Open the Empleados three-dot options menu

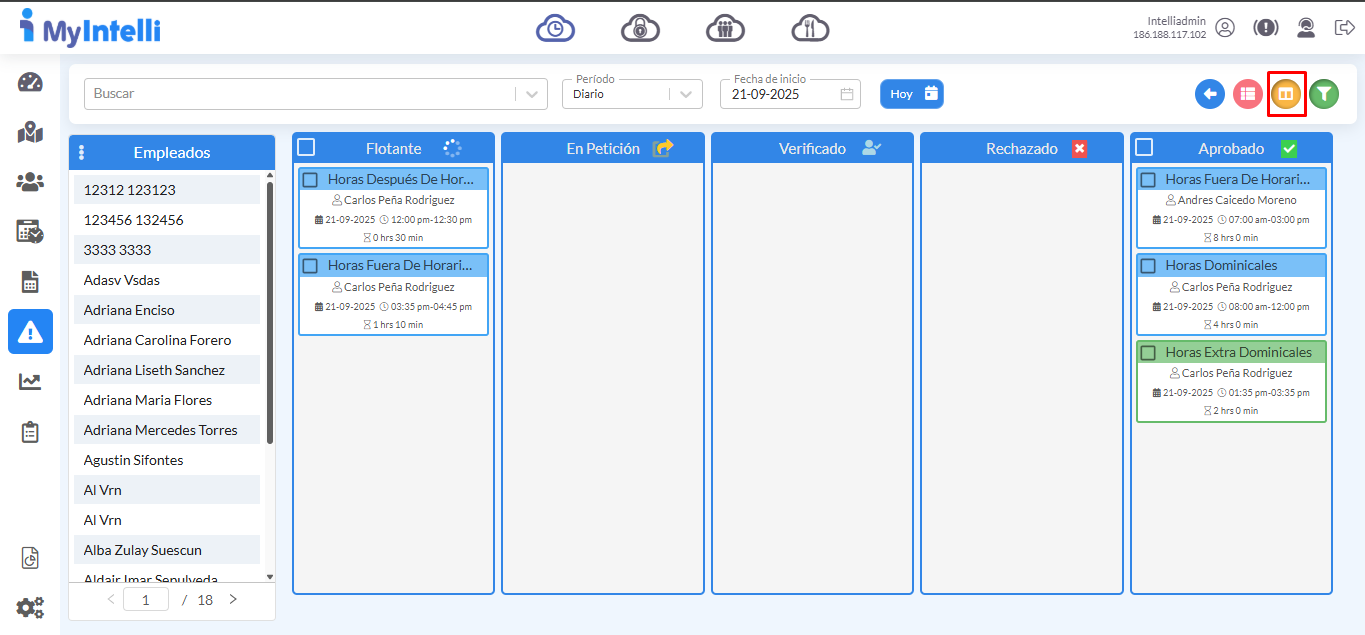pyautogui.click(x=81, y=153)
